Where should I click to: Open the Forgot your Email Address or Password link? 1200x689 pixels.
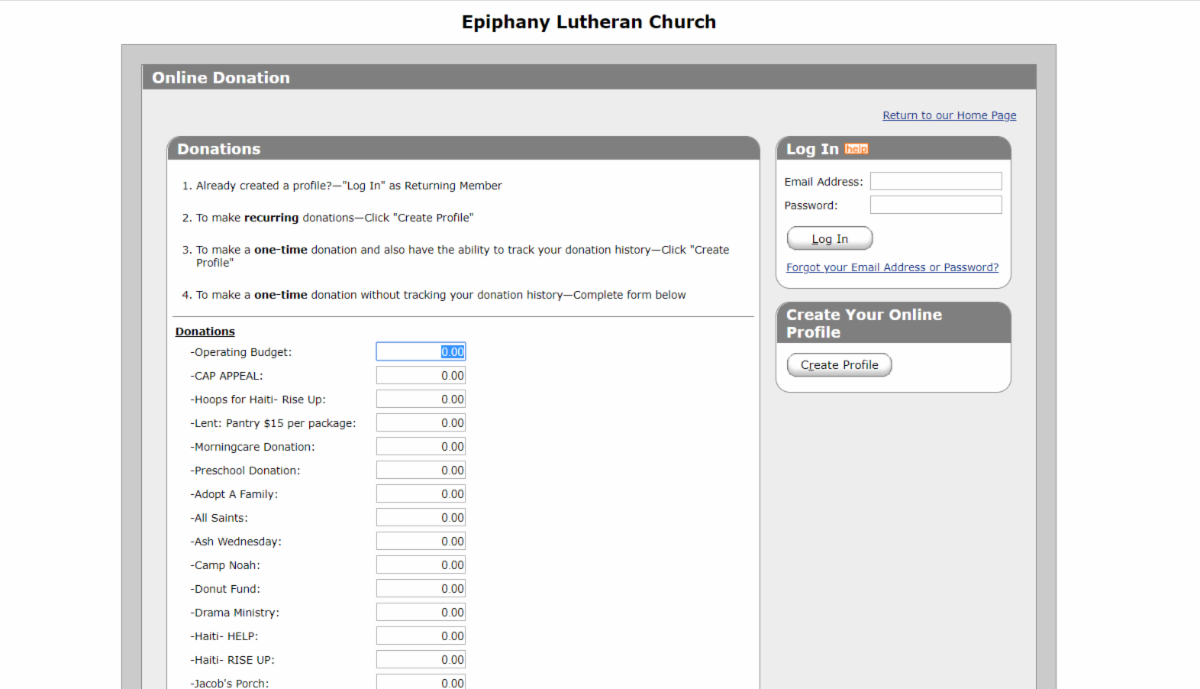(892, 267)
